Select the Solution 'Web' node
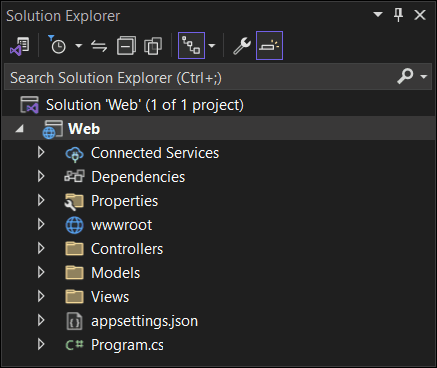437x368 pixels. 145,105
